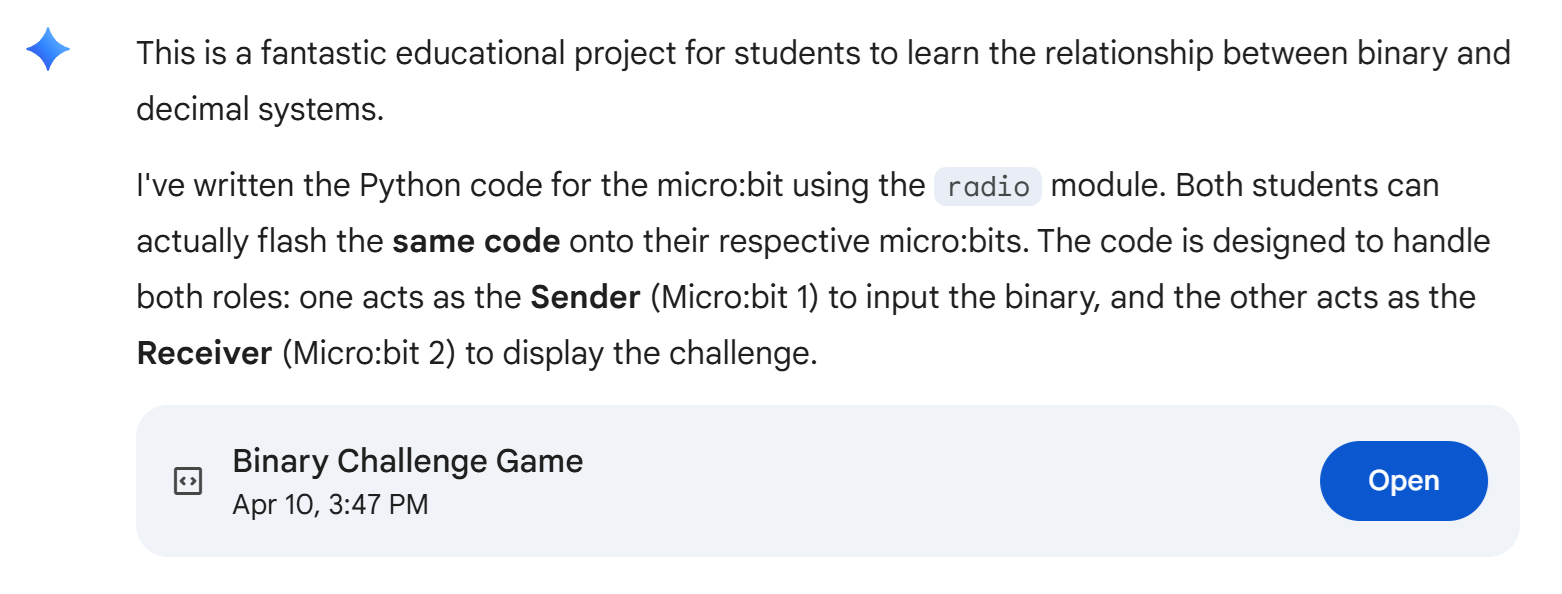Viewport: 1562px width, 594px height.
Task: Click the code file icon beside the title
Action: click(x=186, y=481)
